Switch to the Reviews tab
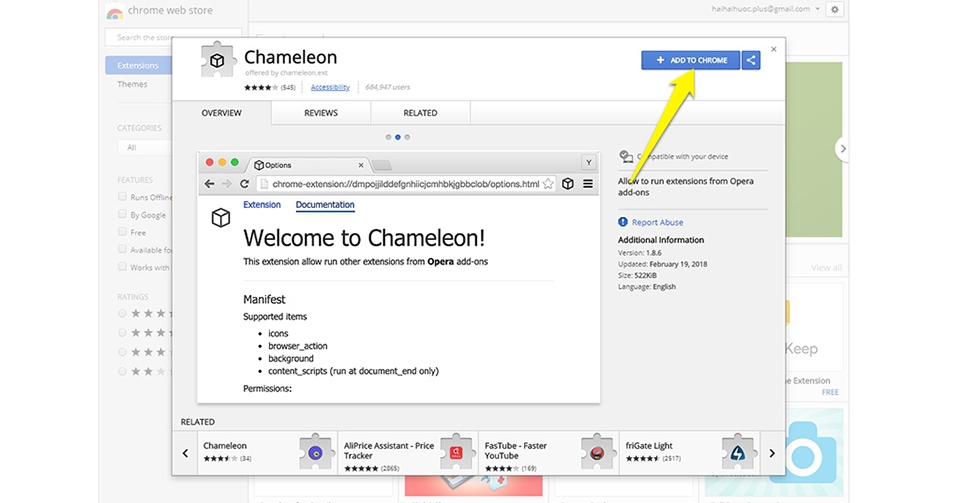The width and height of the screenshot is (960, 503). [321, 113]
